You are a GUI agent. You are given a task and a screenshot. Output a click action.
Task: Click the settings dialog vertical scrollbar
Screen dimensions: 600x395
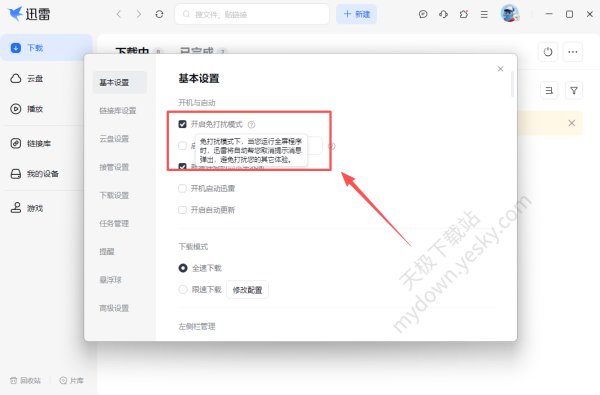[512, 84]
